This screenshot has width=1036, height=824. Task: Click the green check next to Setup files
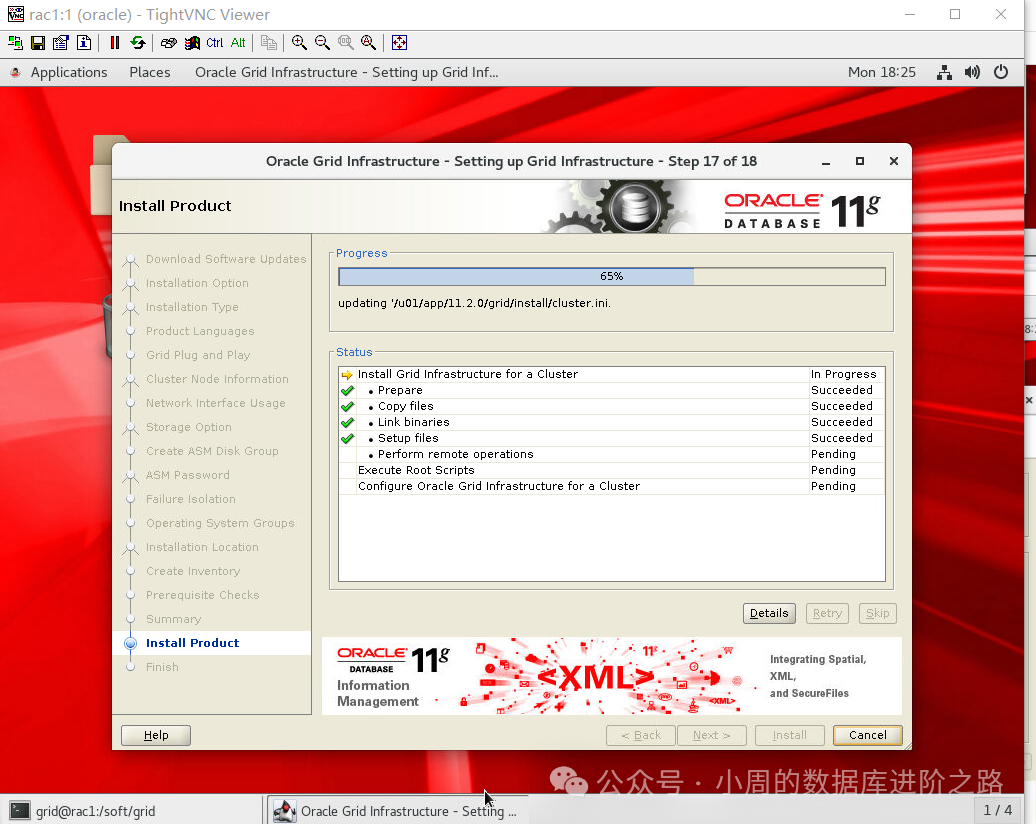(x=348, y=438)
